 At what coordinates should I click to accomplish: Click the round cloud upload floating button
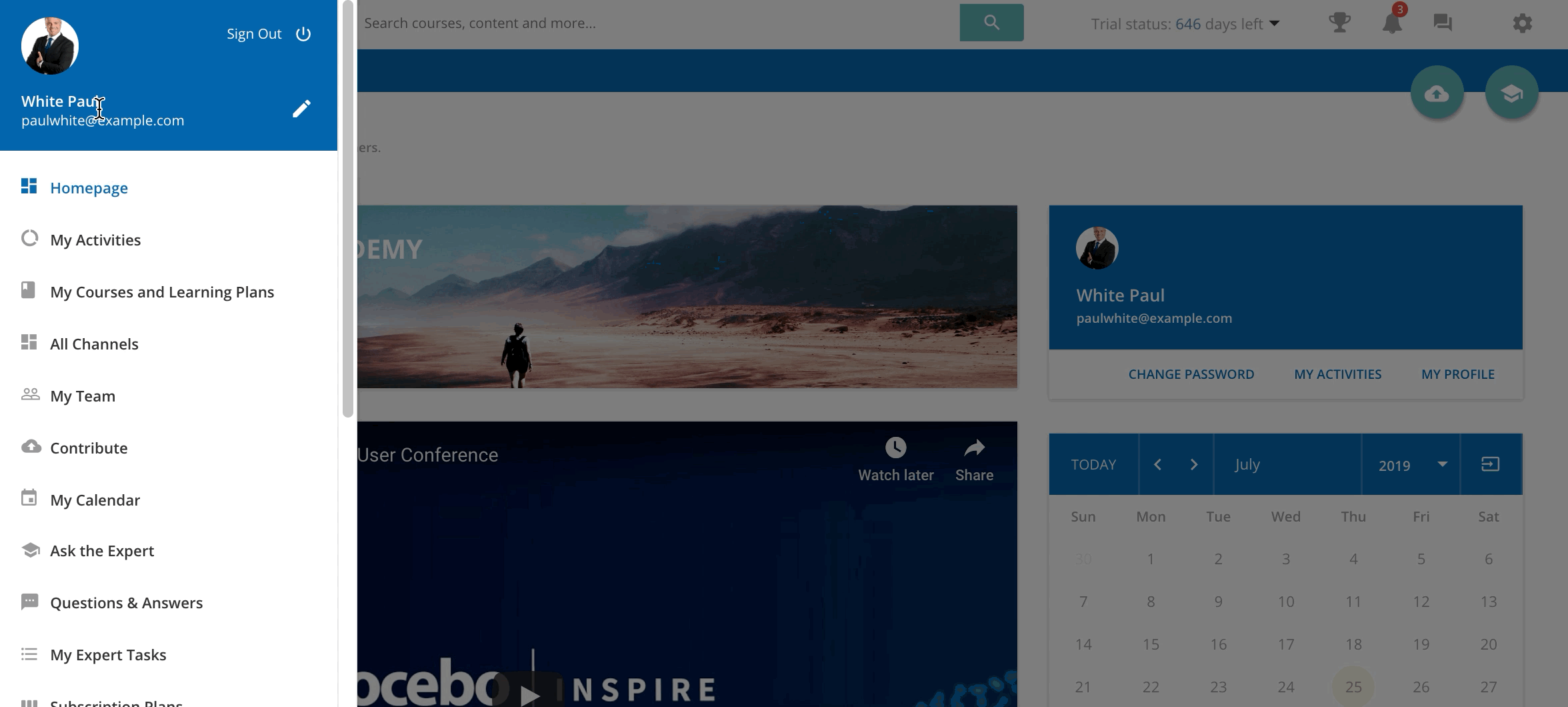click(1437, 93)
